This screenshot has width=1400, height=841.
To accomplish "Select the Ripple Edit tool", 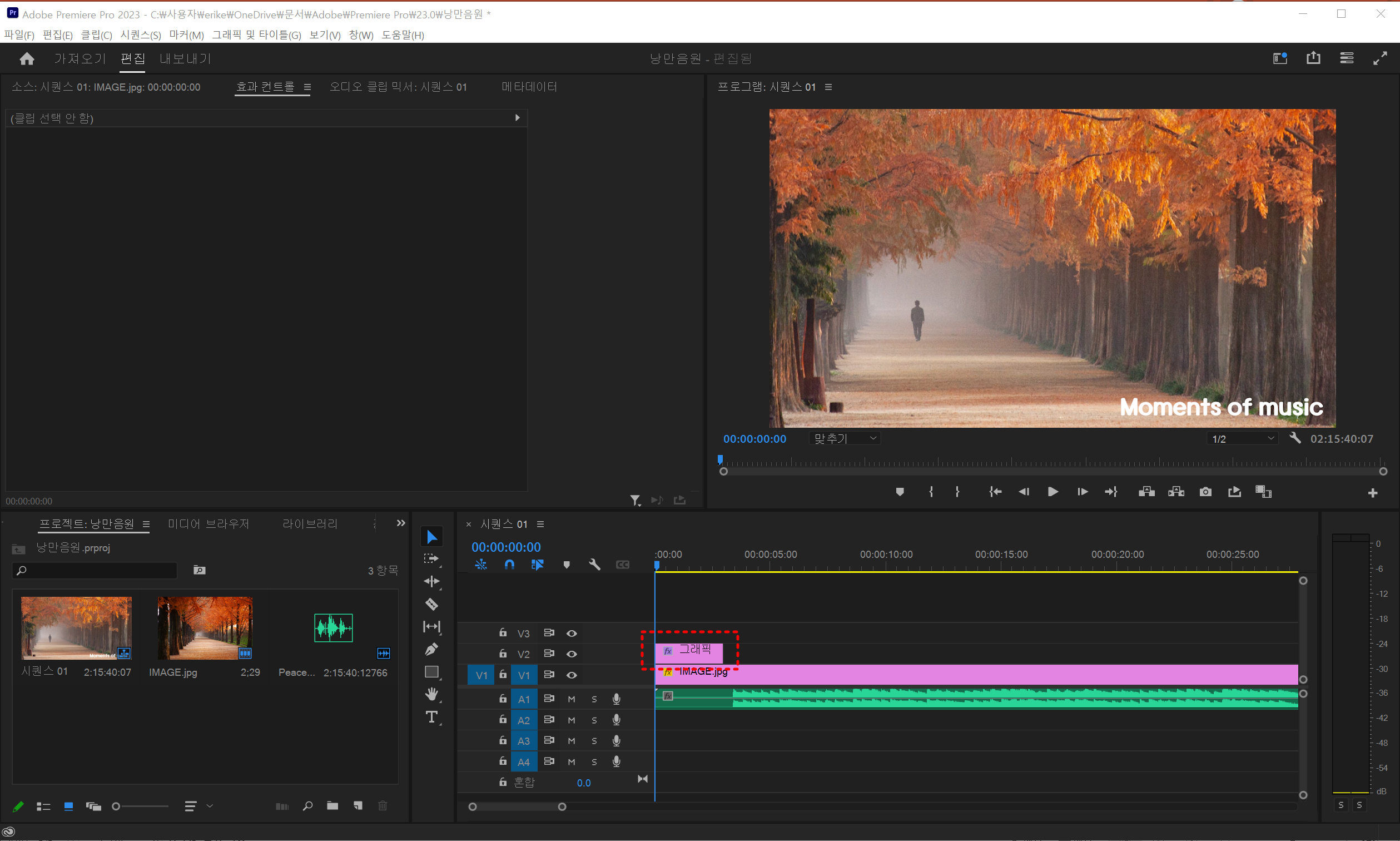I will click(431, 581).
